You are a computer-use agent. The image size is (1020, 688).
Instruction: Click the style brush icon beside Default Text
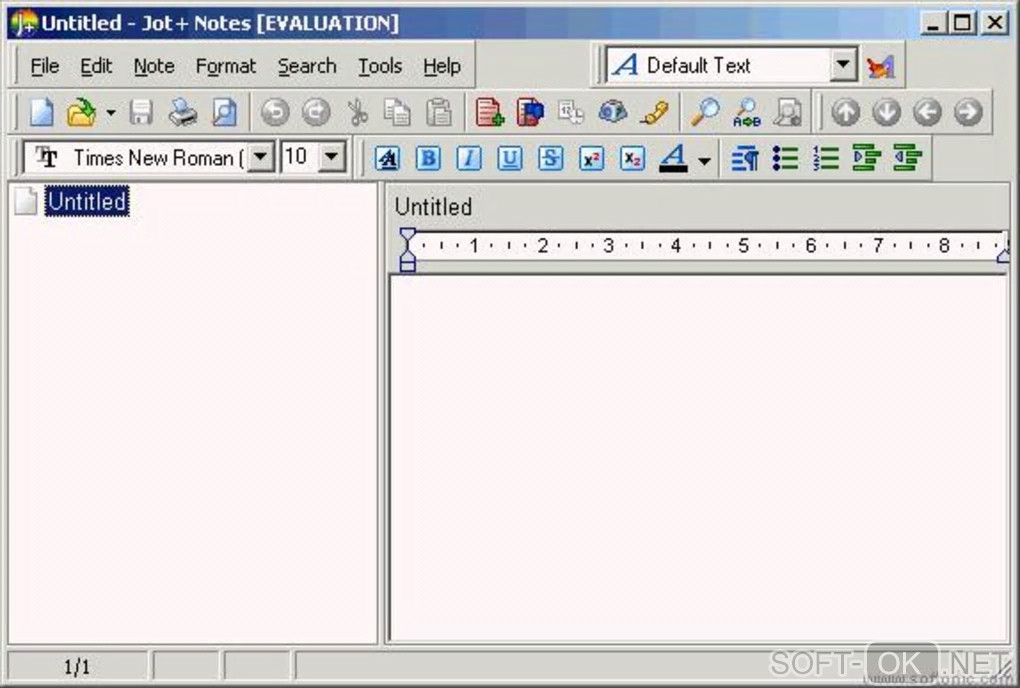pyautogui.click(x=881, y=66)
